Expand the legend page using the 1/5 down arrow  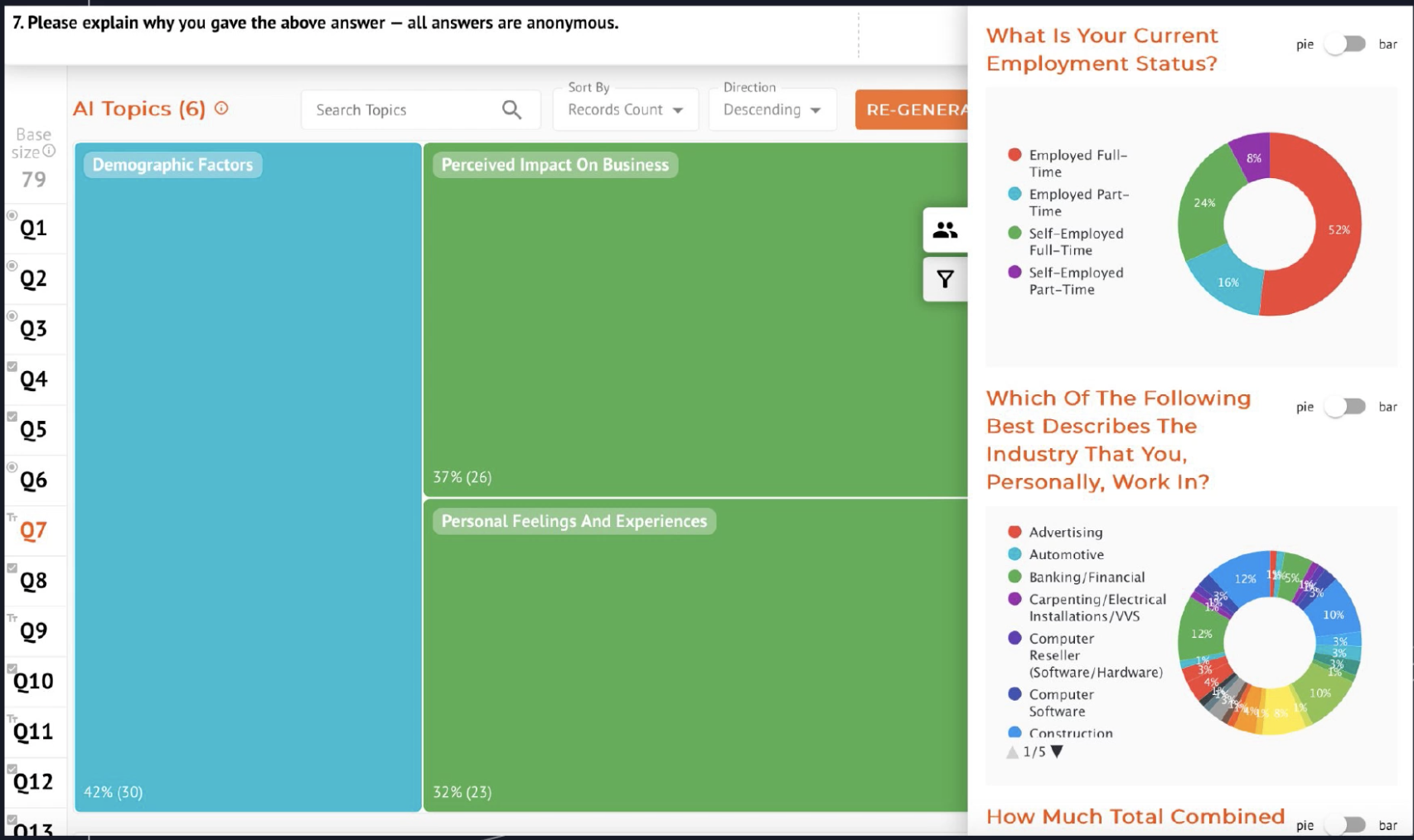tap(1056, 751)
